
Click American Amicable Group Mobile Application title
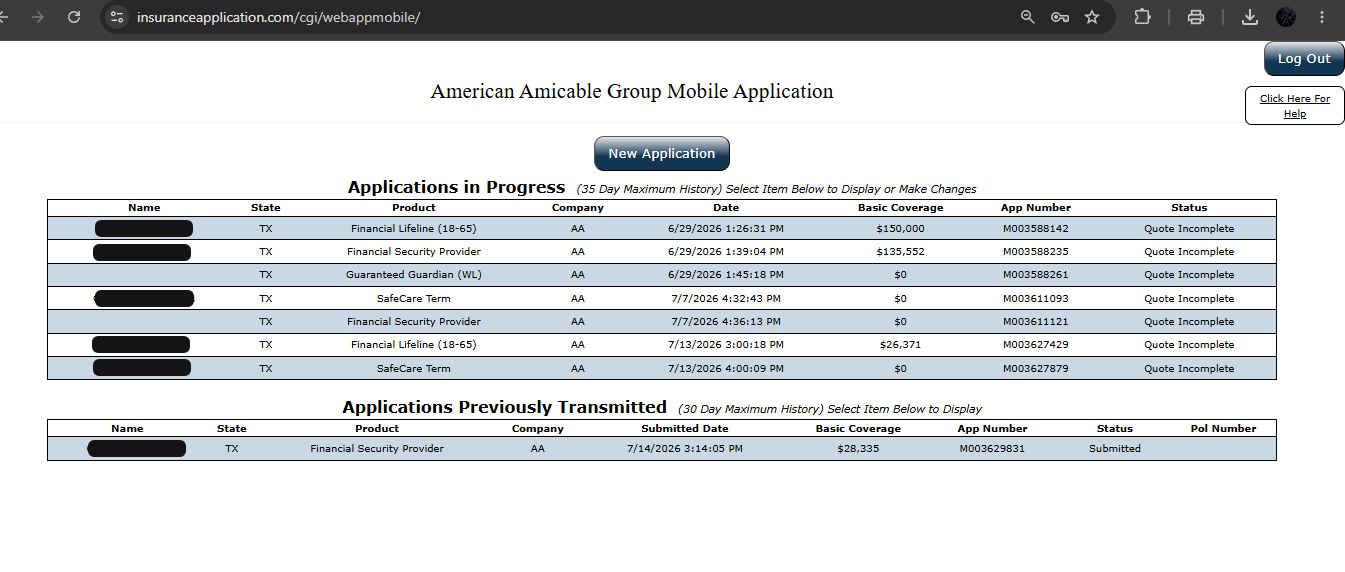(x=632, y=91)
